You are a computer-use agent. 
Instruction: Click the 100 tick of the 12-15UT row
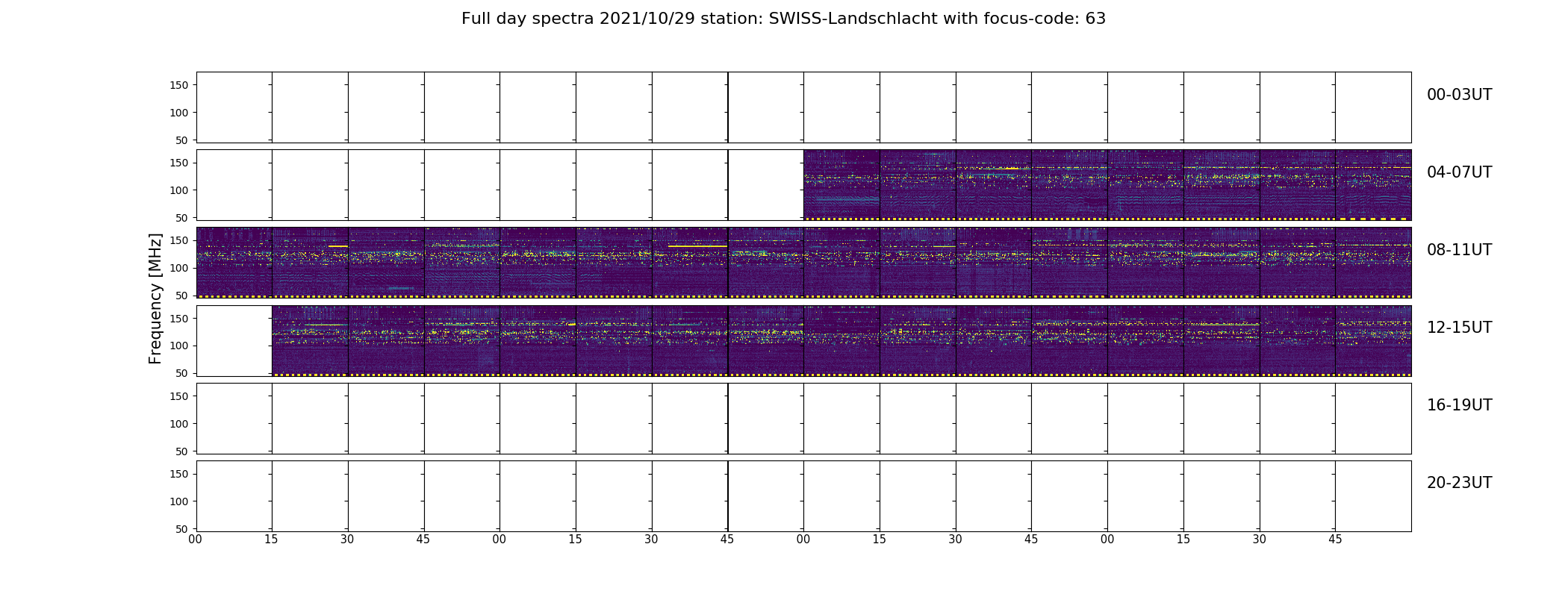coord(179,346)
